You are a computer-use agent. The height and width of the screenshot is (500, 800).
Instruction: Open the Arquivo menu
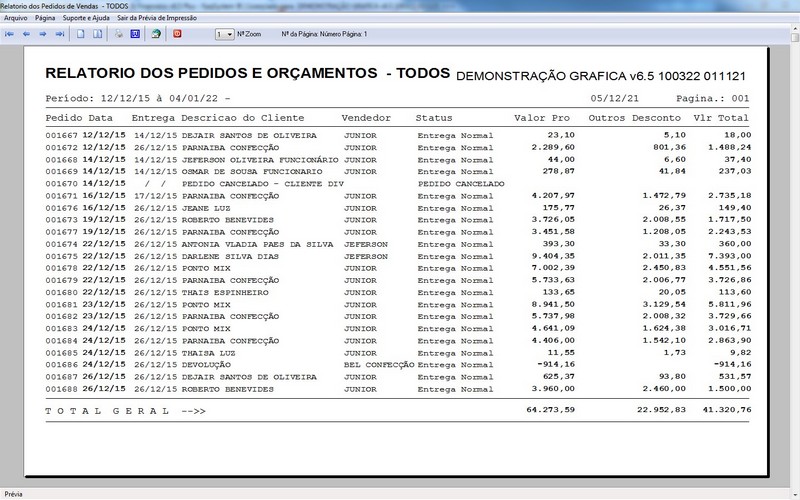[x=16, y=18]
